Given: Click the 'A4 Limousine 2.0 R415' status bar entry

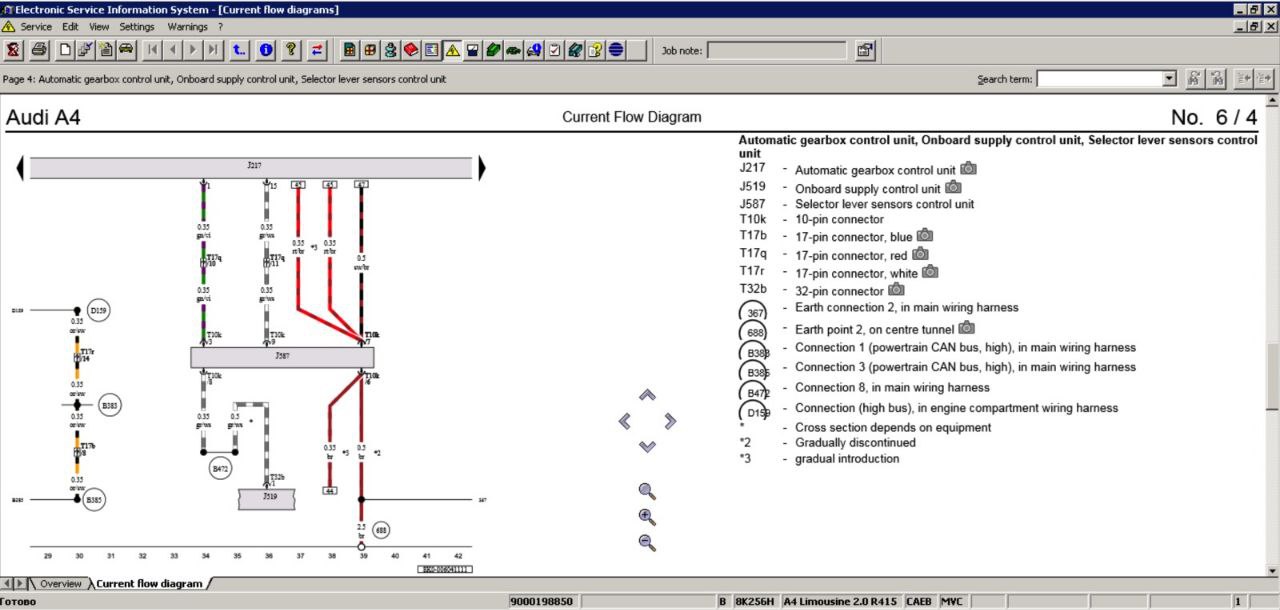Looking at the screenshot, I should (841, 602).
